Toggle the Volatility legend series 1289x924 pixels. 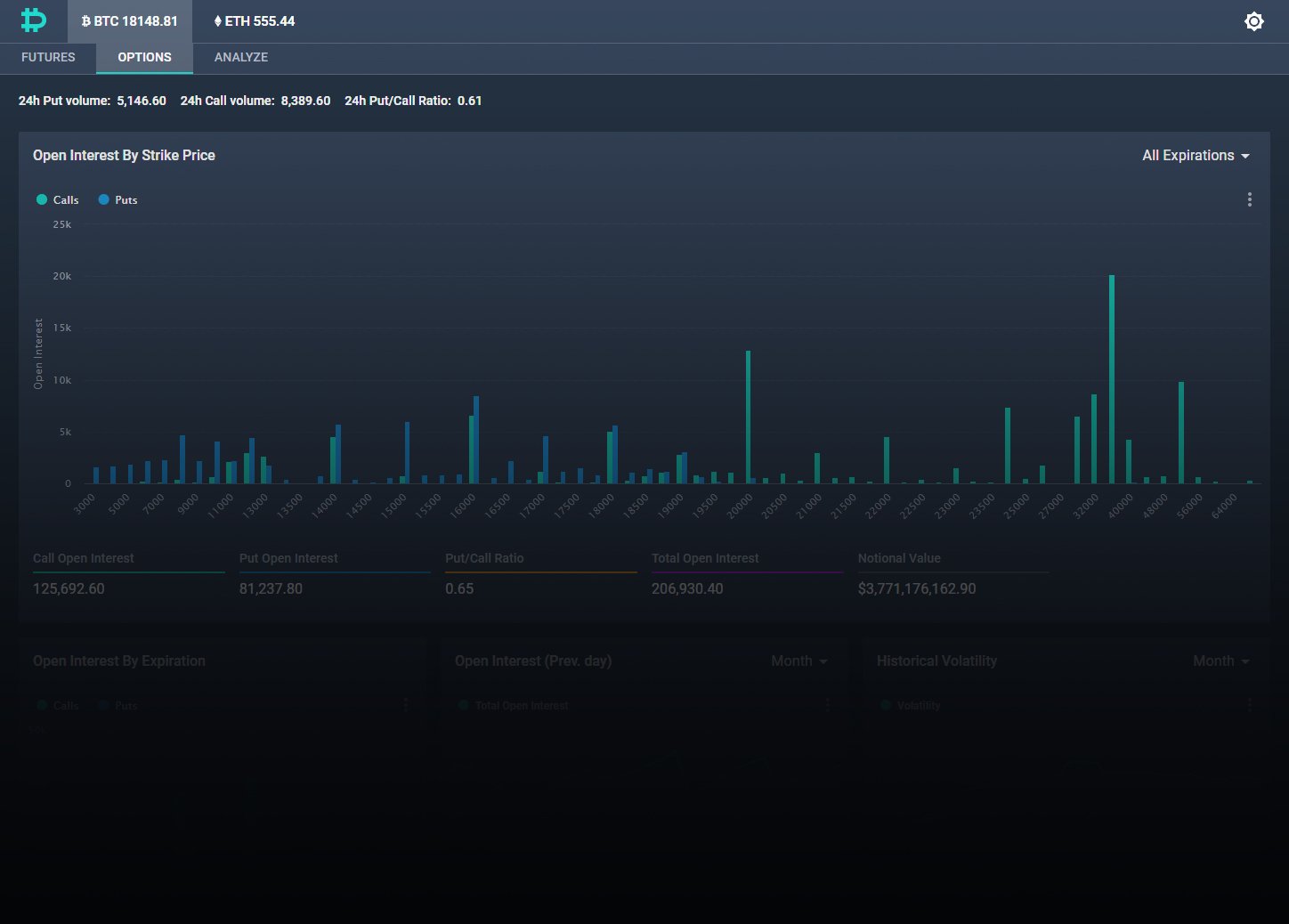(911, 706)
